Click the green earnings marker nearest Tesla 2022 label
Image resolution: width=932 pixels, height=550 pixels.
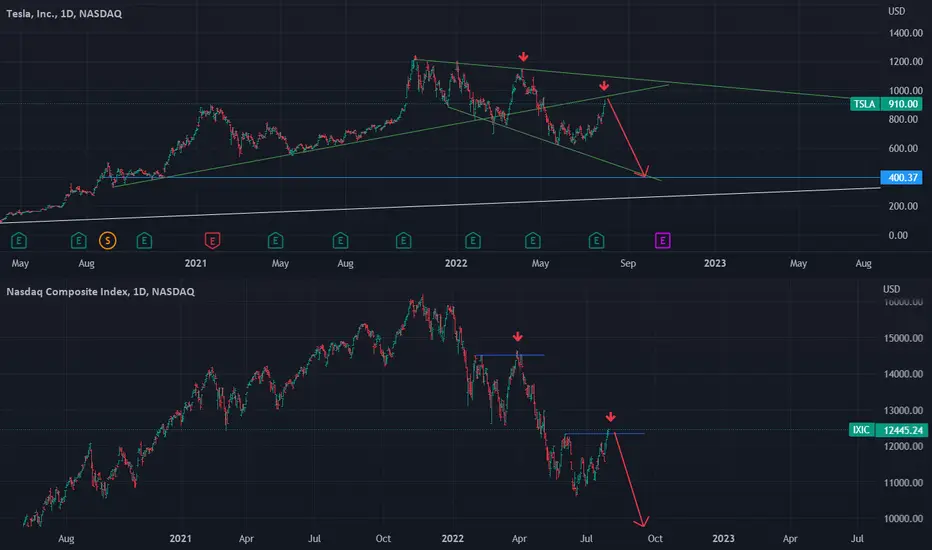(473, 241)
